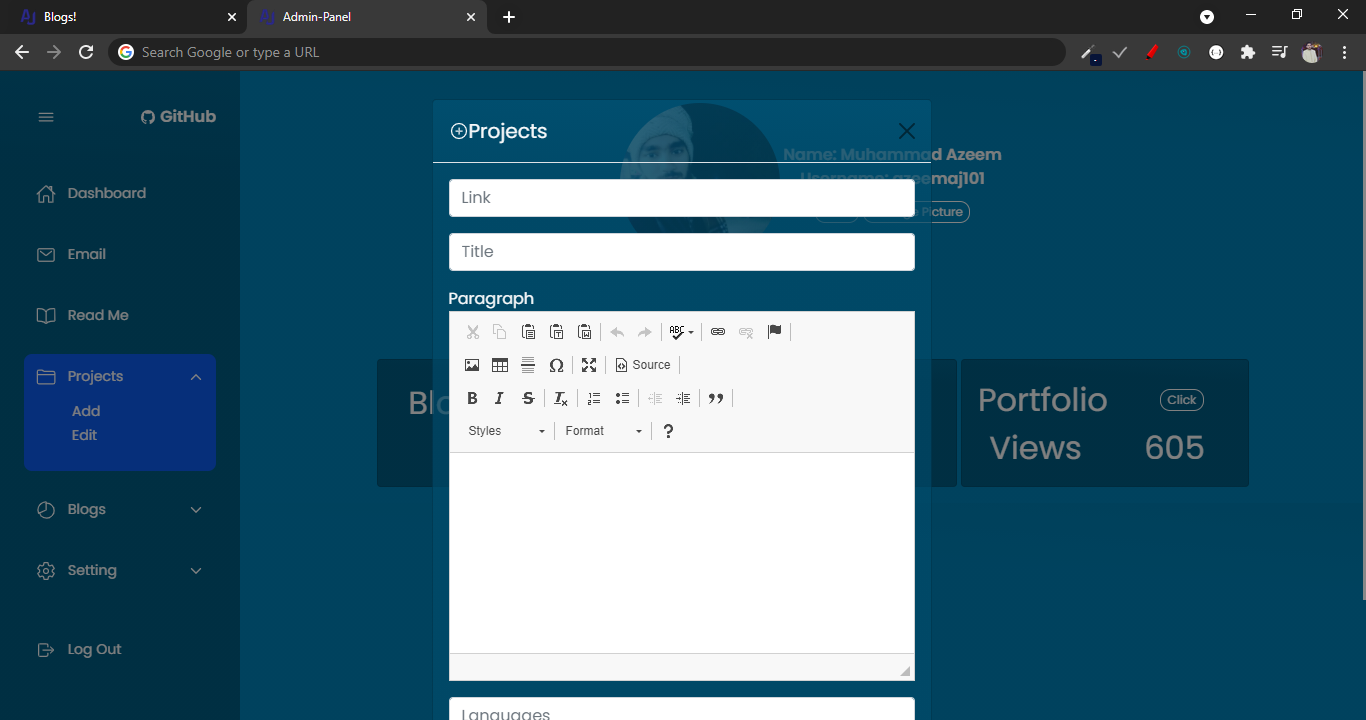1366x720 pixels.
Task: Open the browser Extensions puzzle icon
Action: pos(1247,52)
